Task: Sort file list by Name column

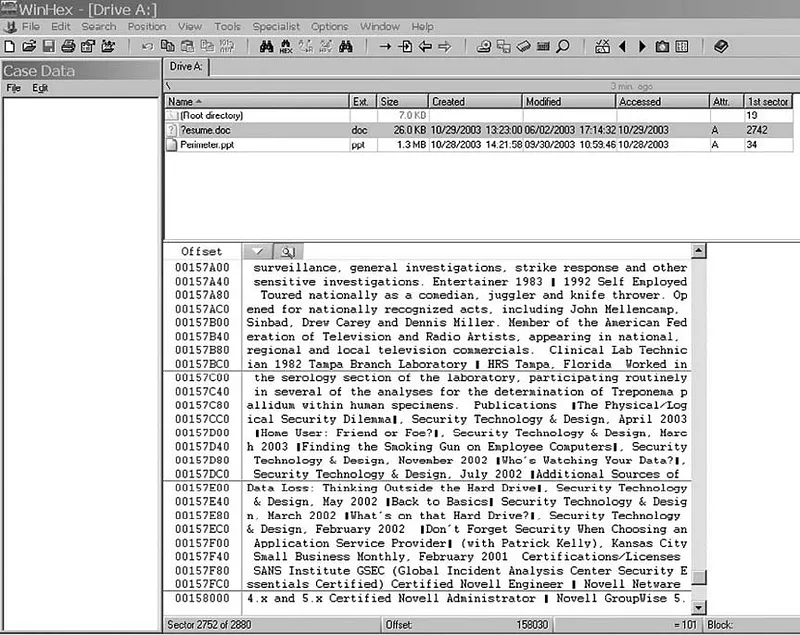Action: [x=257, y=101]
